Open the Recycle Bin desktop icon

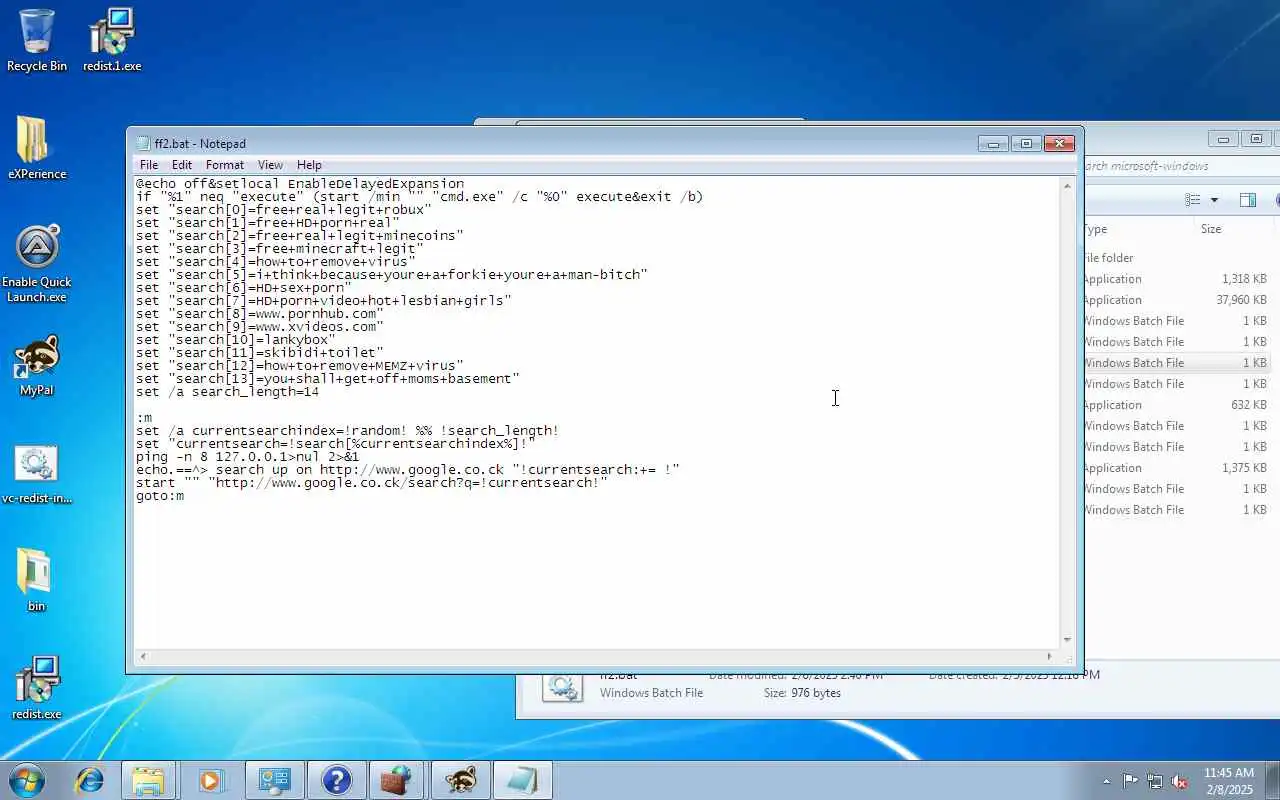point(37,40)
